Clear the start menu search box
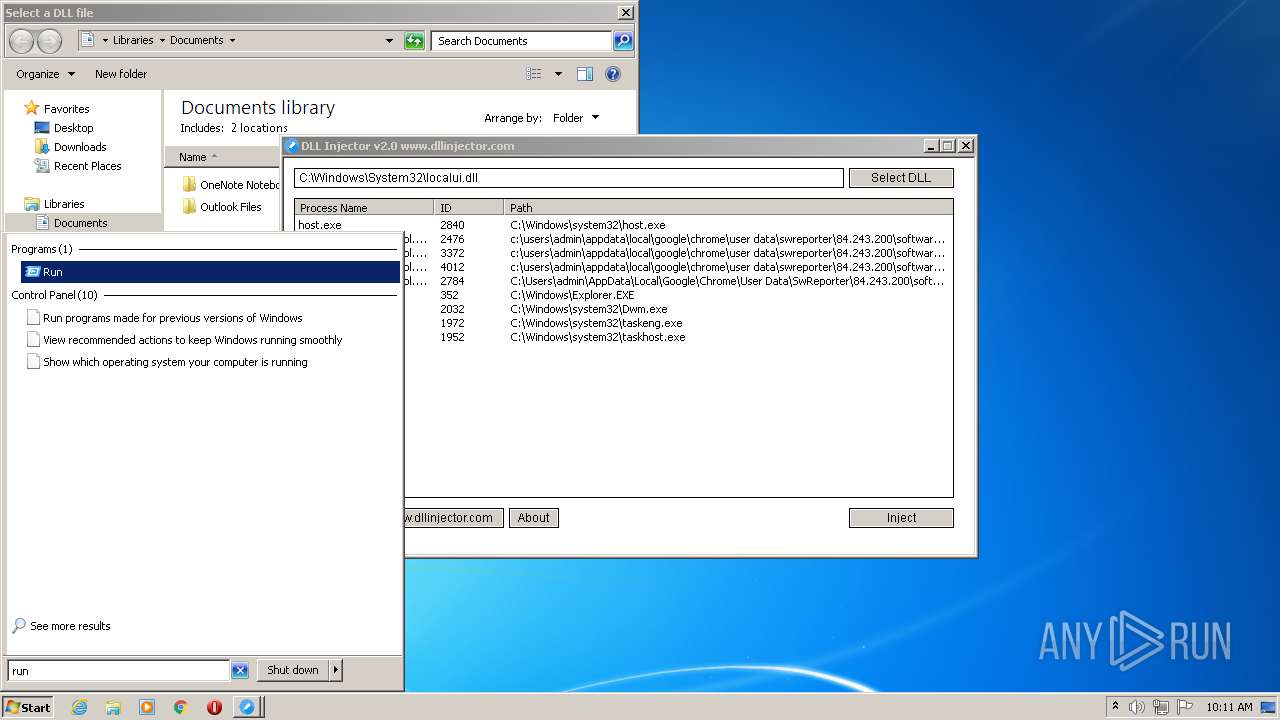This screenshot has height=720, width=1280. coord(240,670)
